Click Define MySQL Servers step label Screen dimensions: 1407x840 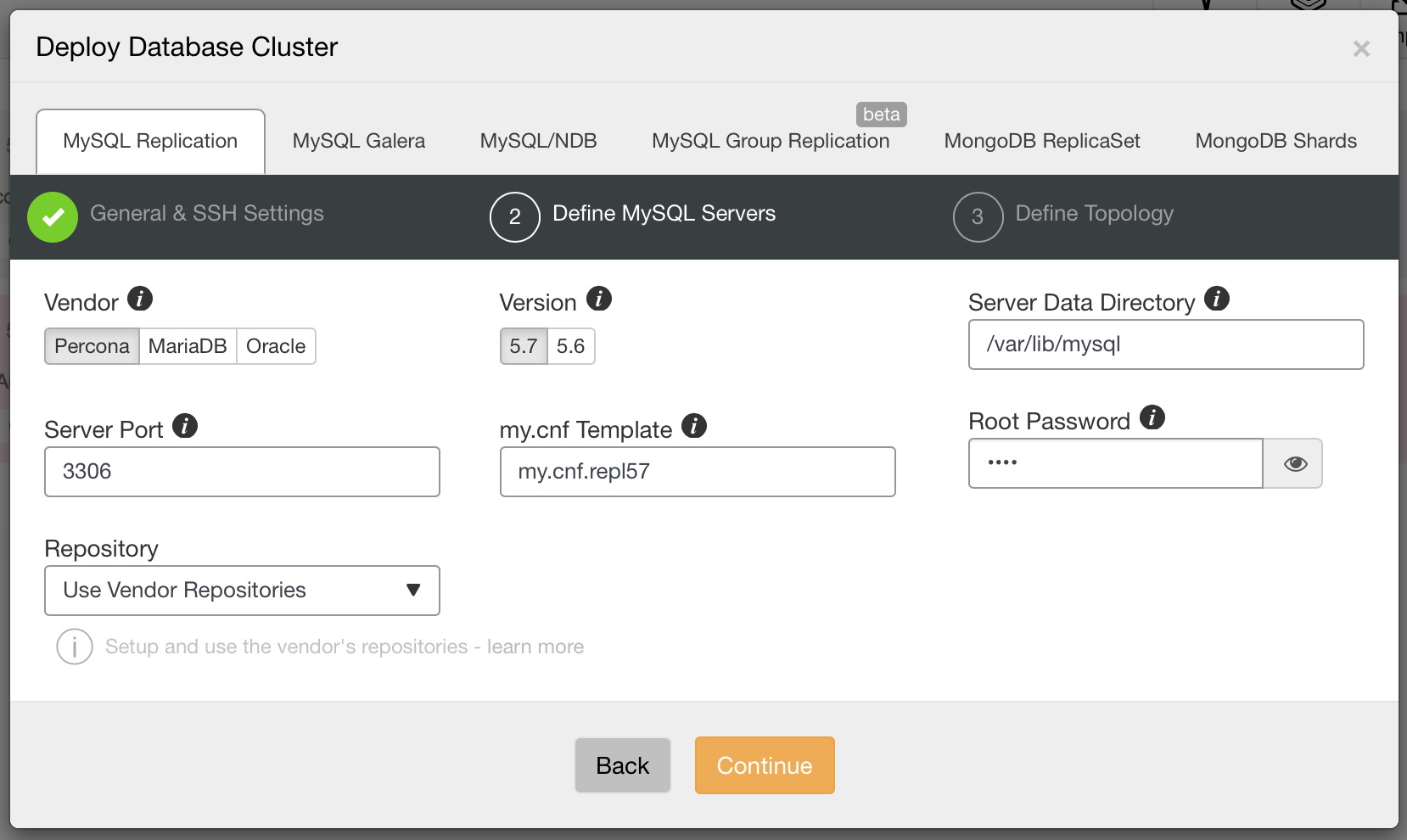(664, 213)
